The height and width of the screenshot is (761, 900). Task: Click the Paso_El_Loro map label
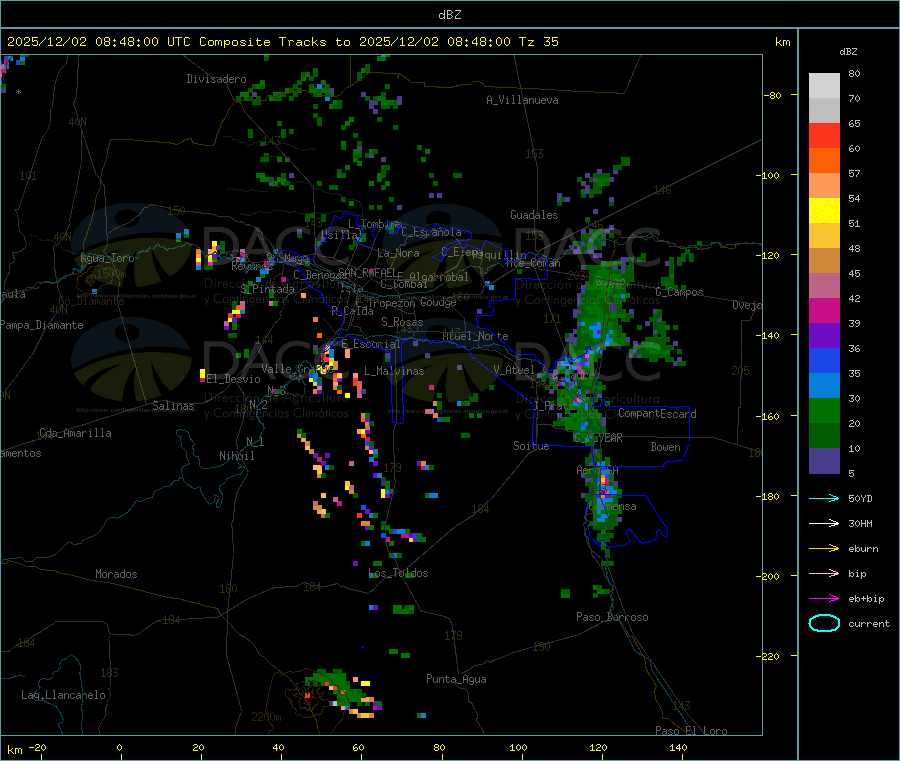[691, 731]
